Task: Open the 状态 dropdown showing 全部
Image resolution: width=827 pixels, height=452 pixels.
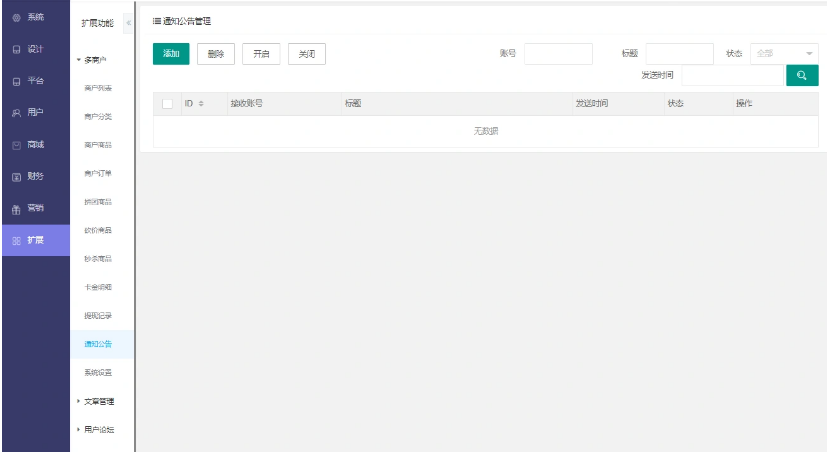Action: pyautogui.click(x=784, y=53)
